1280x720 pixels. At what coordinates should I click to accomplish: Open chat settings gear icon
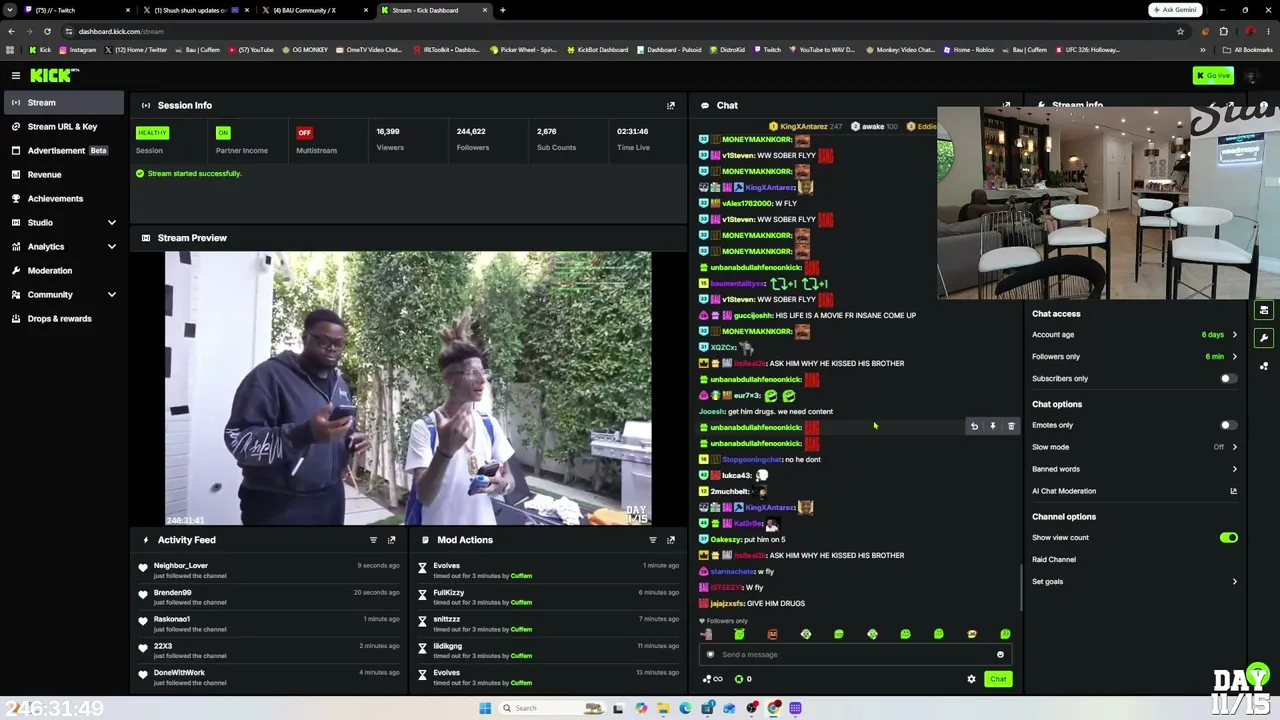[x=971, y=679]
